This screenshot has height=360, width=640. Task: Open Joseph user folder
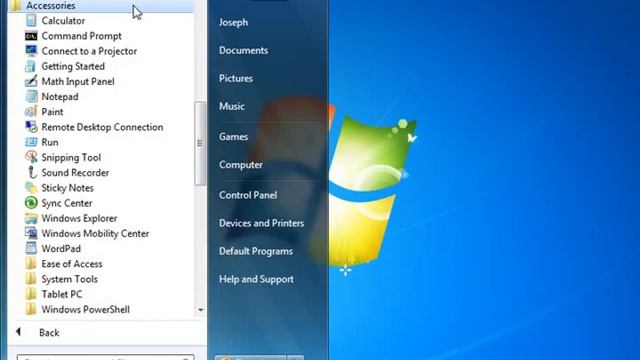[233, 22]
